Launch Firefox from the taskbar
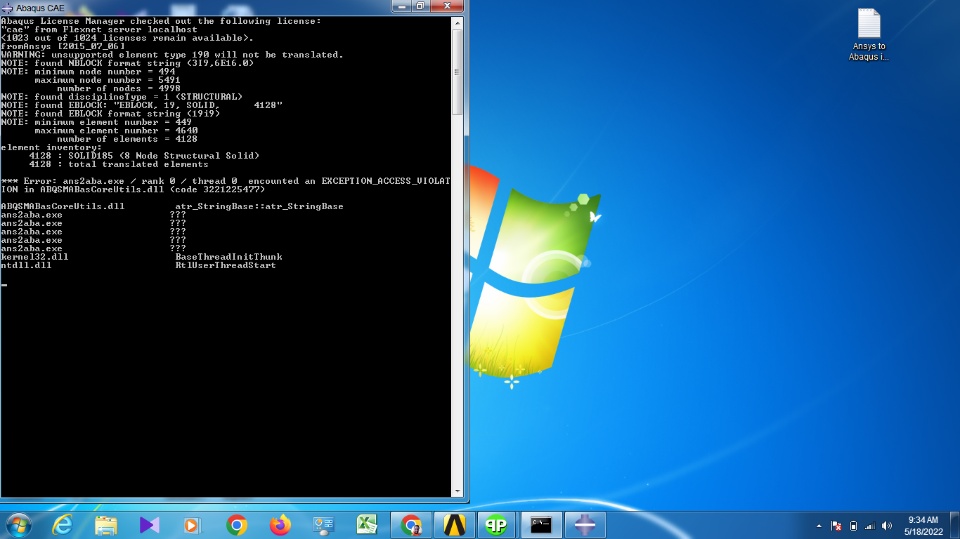This screenshot has height=539, width=960. [x=280, y=525]
